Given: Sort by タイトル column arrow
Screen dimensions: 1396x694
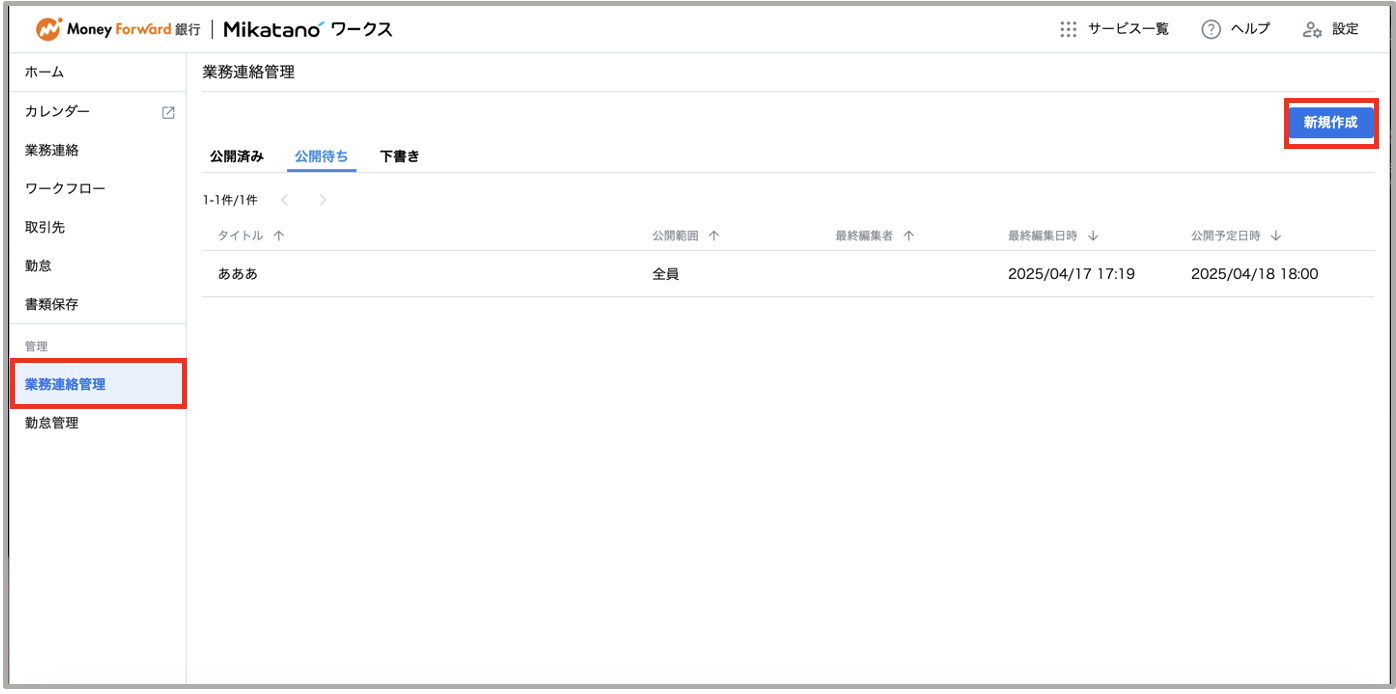Looking at the screenshot, I should (x=279, y=236).
